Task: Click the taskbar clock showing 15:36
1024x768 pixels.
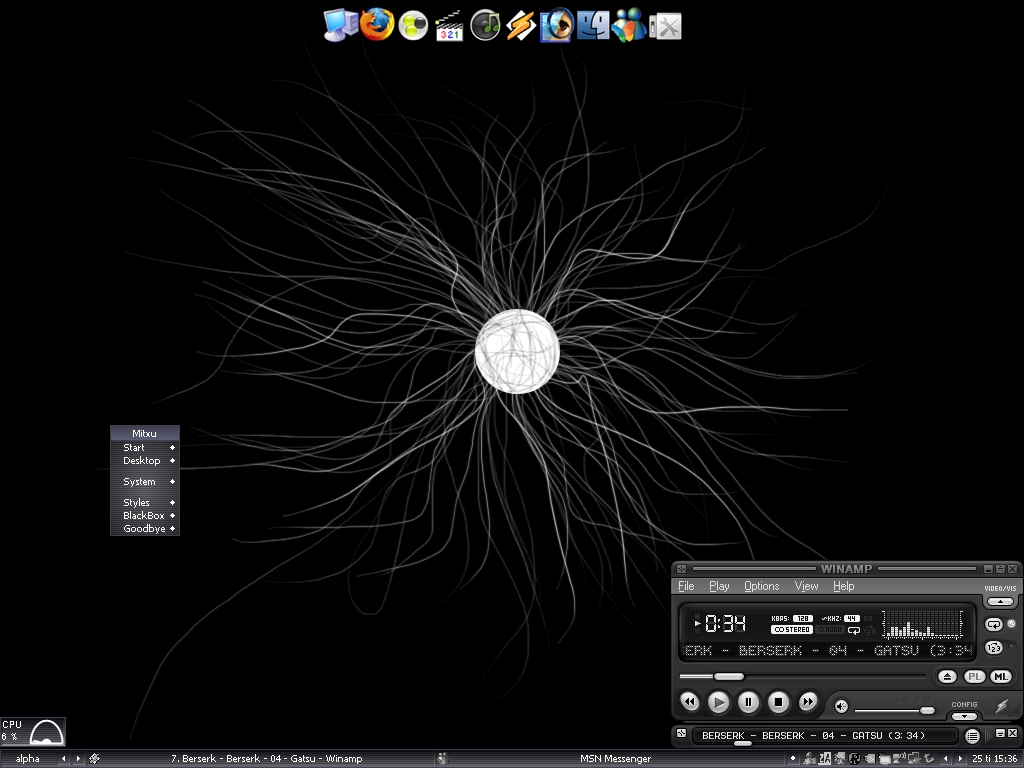Action: point(994,758)
